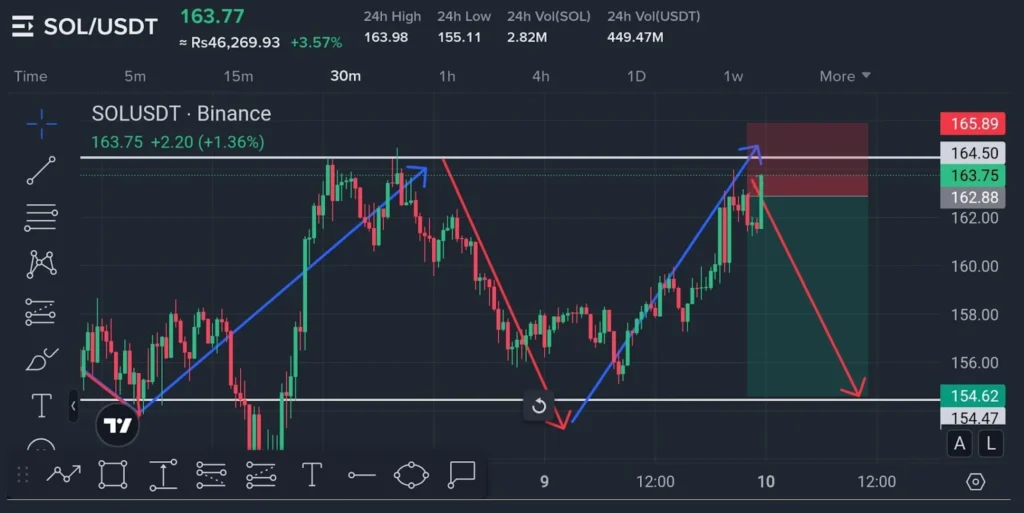Open chart settings gear icon
The height and width of the screenshot is (513, 1024).
point(975,482)
